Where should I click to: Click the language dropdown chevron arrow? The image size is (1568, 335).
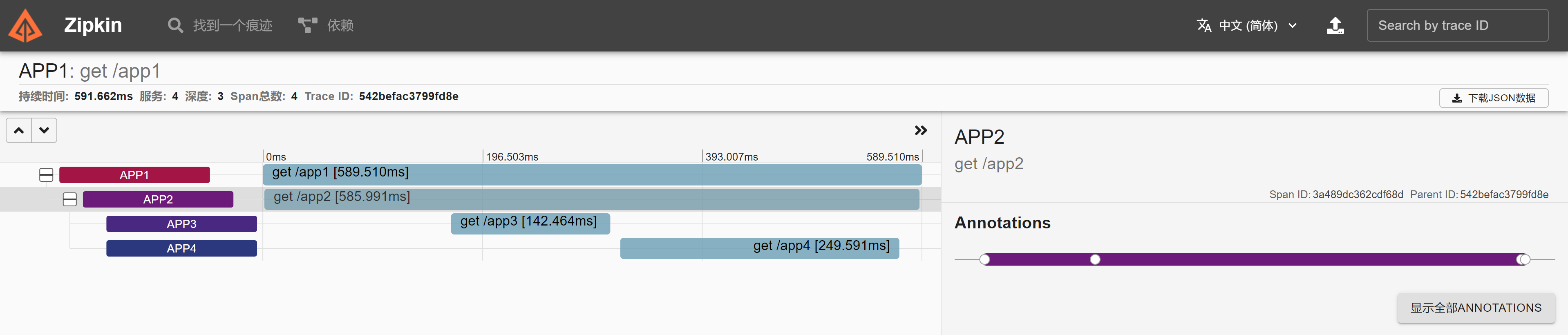pyautogui.click(x=1293, y=26)
